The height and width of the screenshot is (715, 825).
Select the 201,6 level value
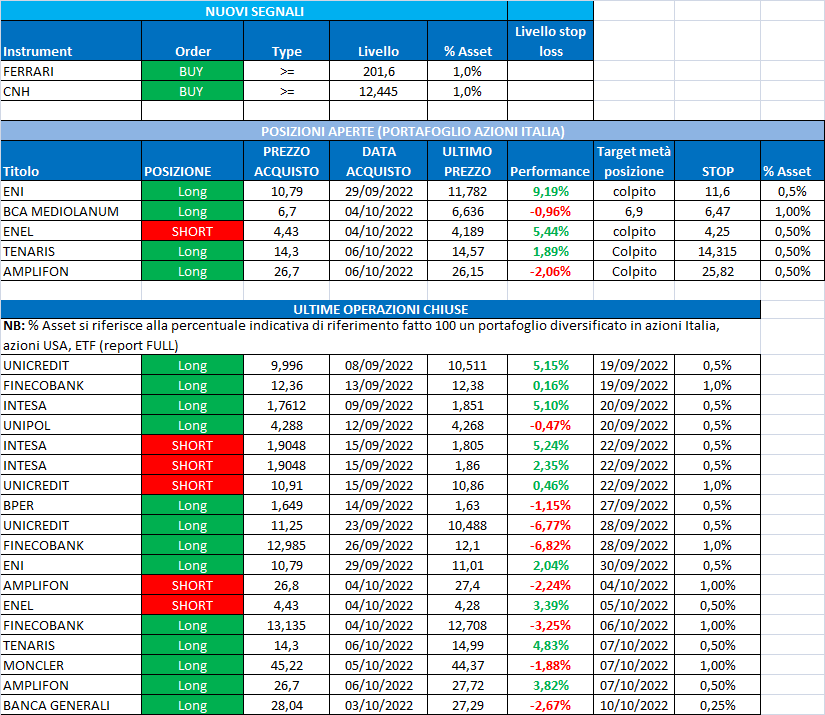pyautogui.click(x=379, y=71)
